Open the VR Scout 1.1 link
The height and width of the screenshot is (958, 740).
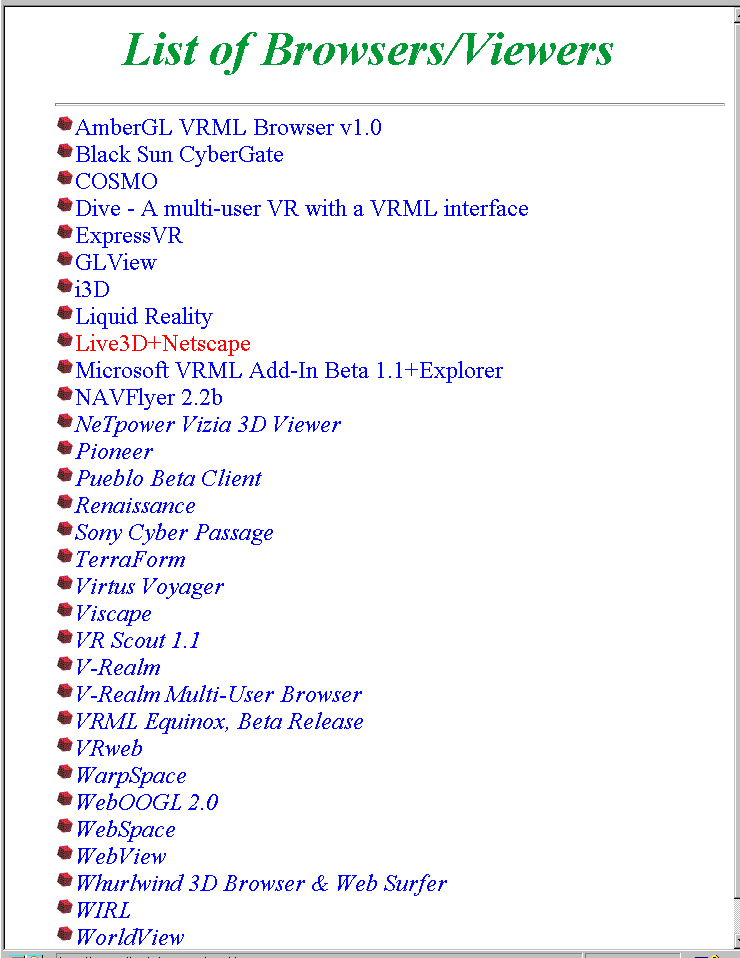point(137,640)
